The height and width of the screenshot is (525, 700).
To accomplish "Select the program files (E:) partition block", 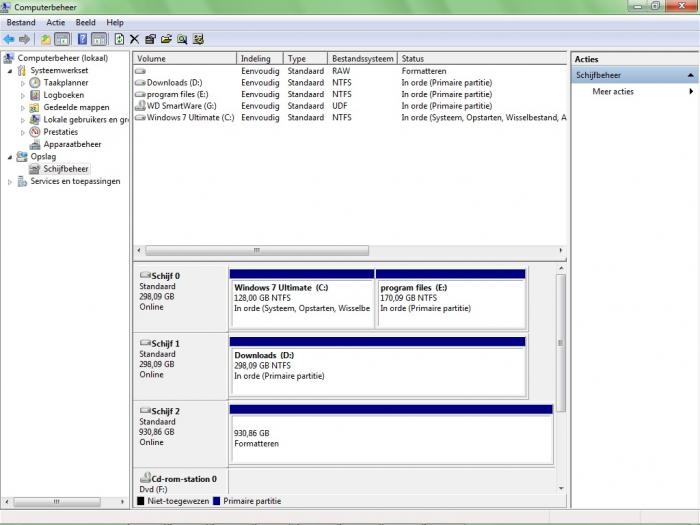I will tap(451, 299).
